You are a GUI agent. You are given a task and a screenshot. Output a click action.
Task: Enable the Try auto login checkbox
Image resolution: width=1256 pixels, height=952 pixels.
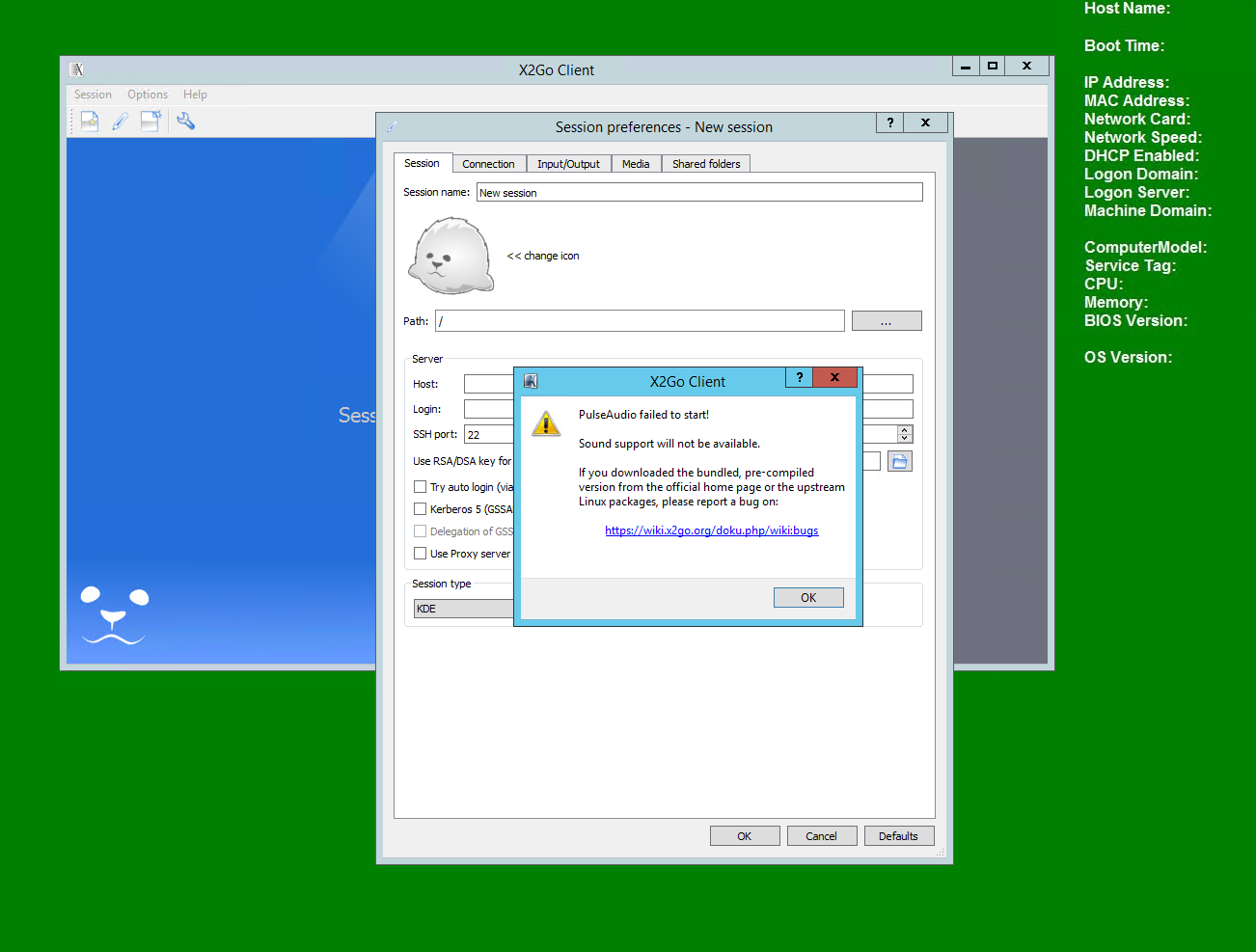(x=421, y=487)
